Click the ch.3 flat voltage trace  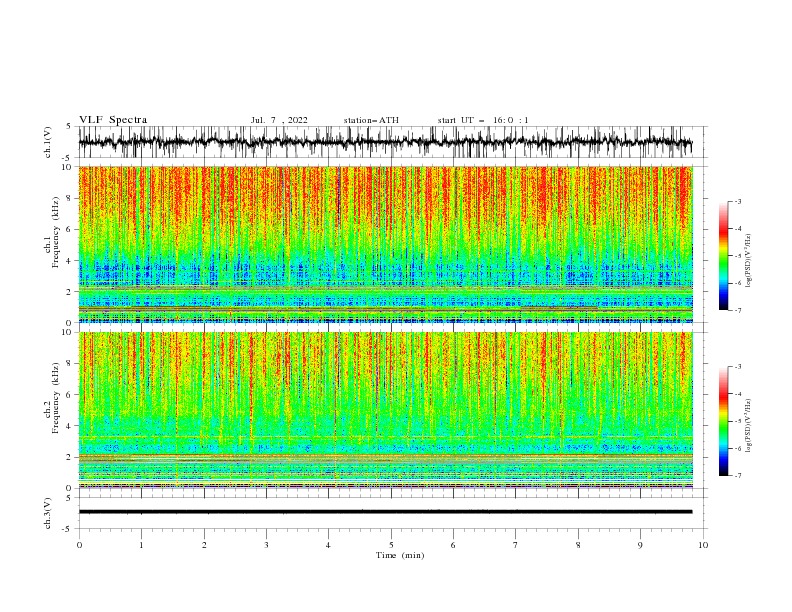click(x=385, y=512)
